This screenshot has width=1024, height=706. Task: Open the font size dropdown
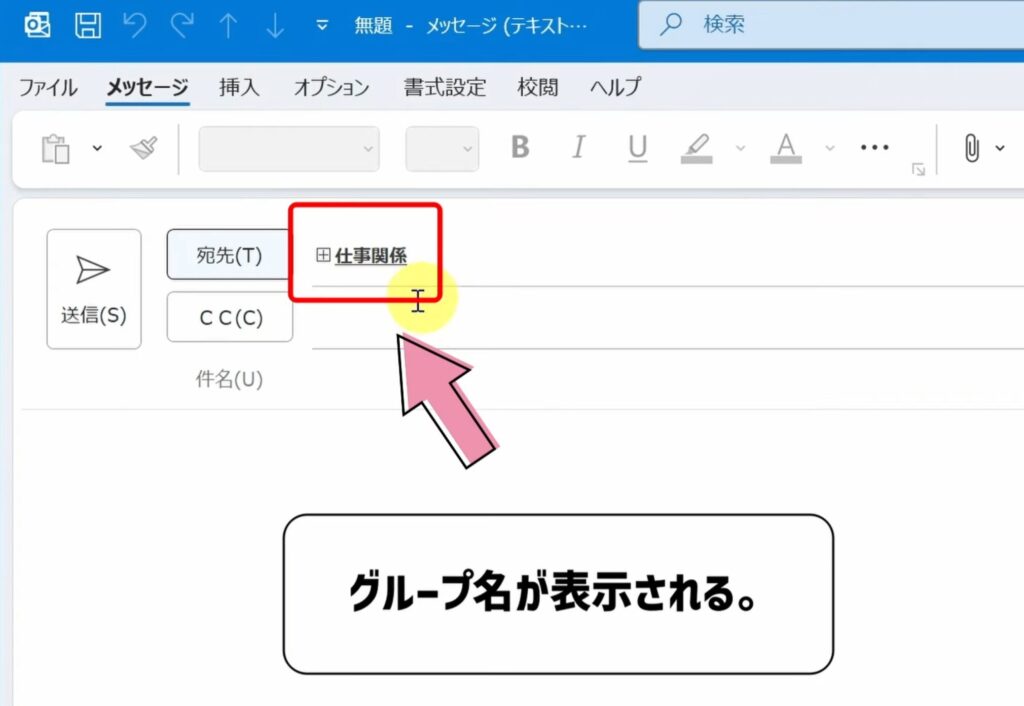point(441,147)
